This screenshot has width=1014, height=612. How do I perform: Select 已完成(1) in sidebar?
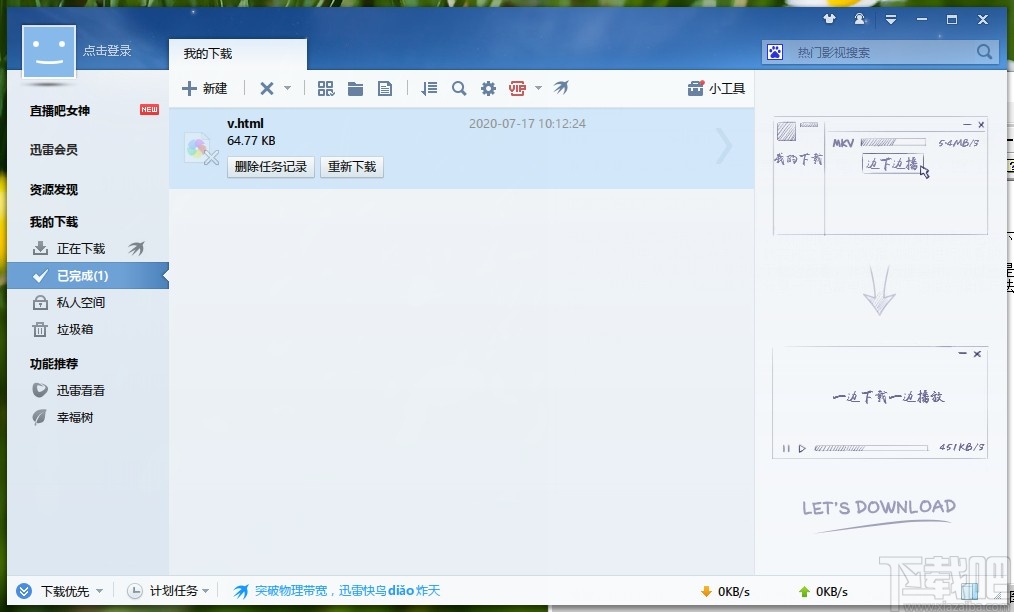[87, 276]
